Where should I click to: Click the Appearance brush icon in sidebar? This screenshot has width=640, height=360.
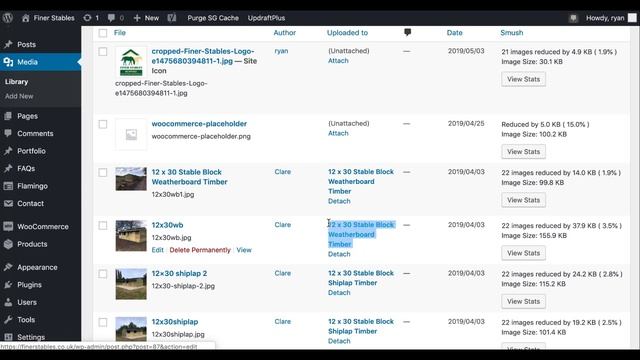point(8,267)
